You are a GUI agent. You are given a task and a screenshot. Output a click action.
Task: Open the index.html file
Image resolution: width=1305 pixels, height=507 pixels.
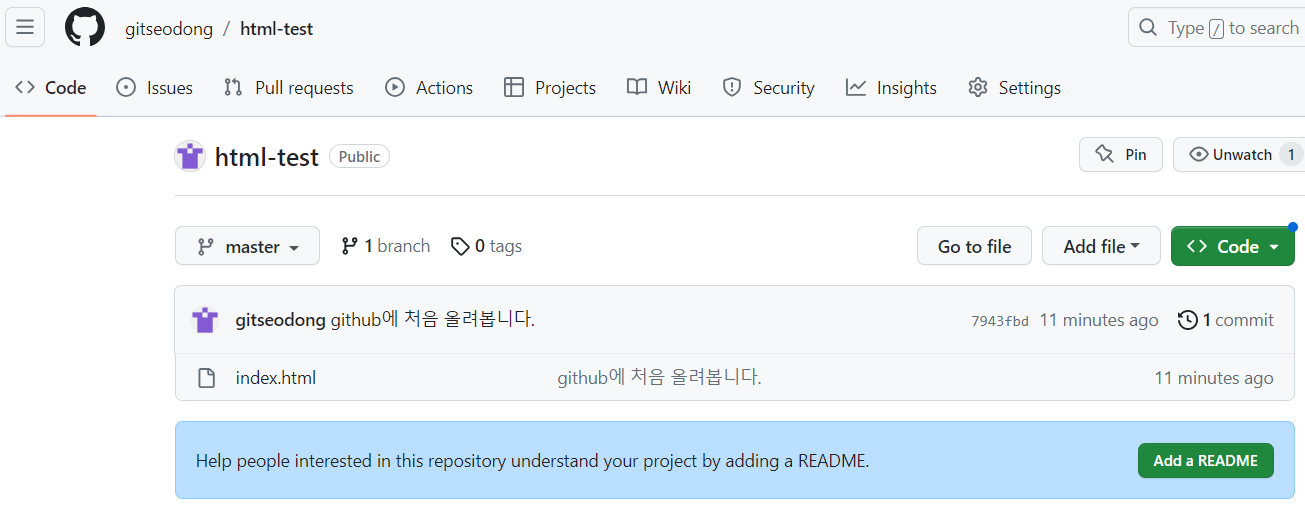tap(276, 378)
